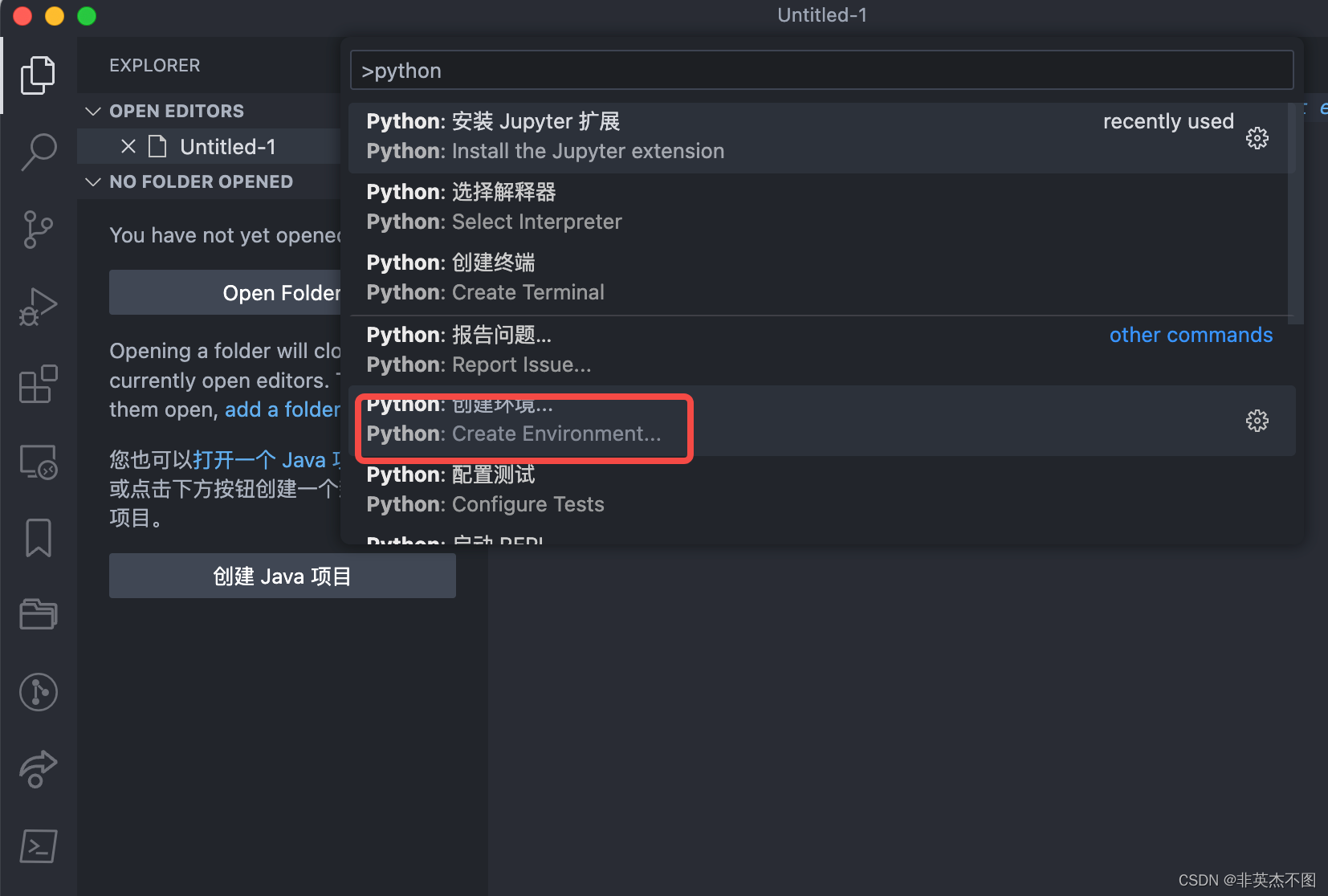1328x896 pixels.
Task: Open the Remote Explorer icon
Action: coord(38,462)
